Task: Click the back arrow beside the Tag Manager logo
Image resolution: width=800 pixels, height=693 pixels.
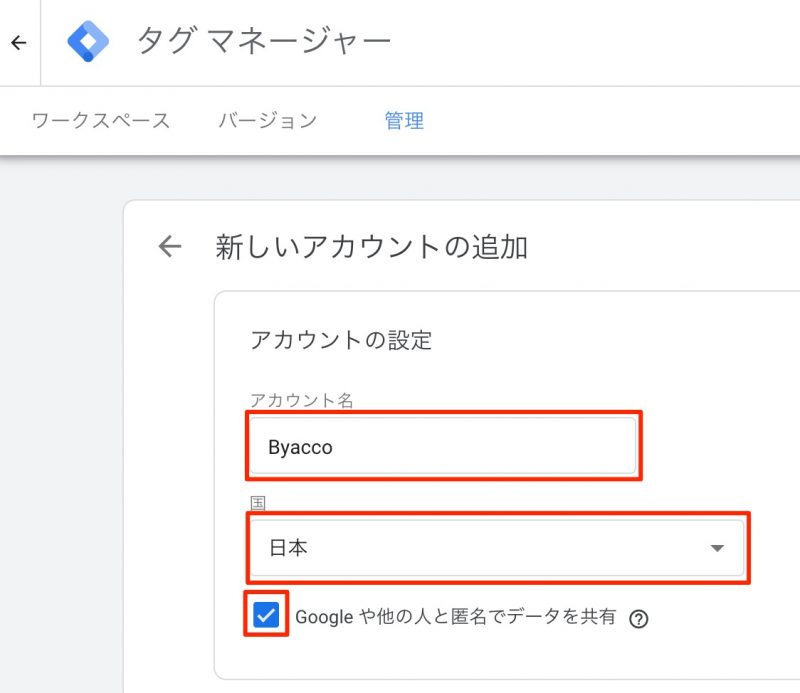Action: pos(18,42)
